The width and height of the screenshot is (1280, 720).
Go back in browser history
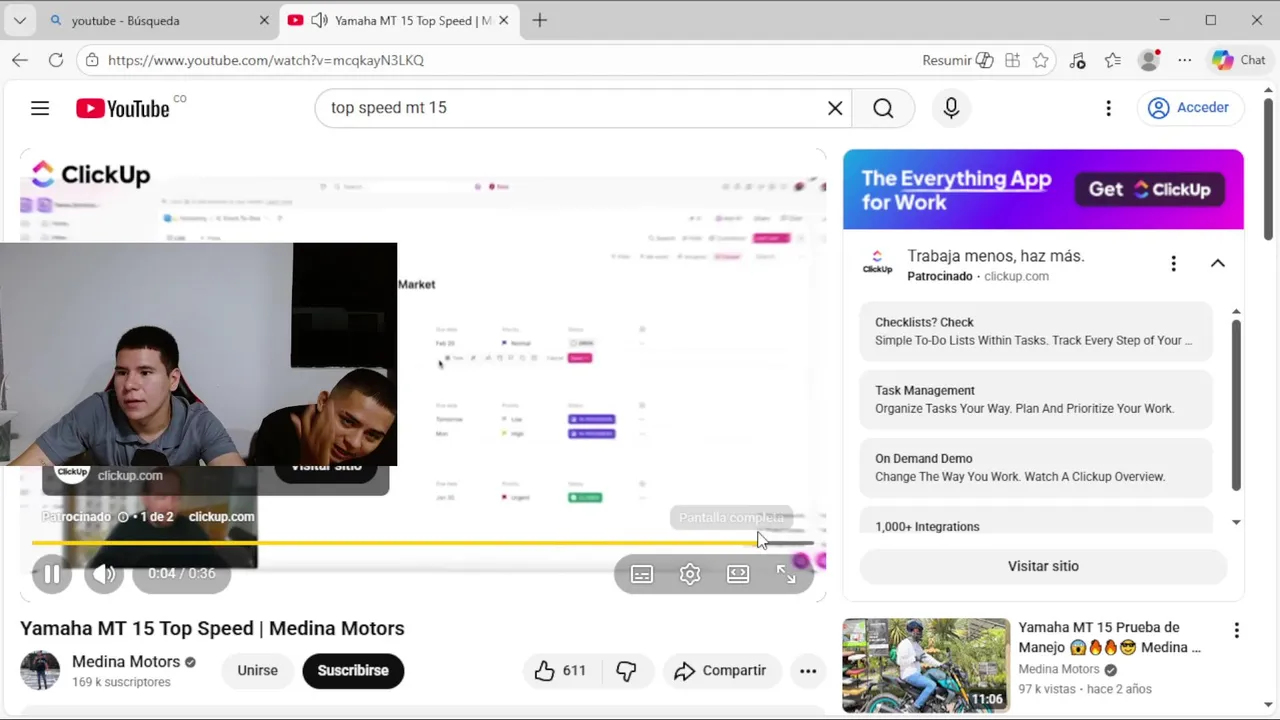pyautogui.click(x=20, y=60)
